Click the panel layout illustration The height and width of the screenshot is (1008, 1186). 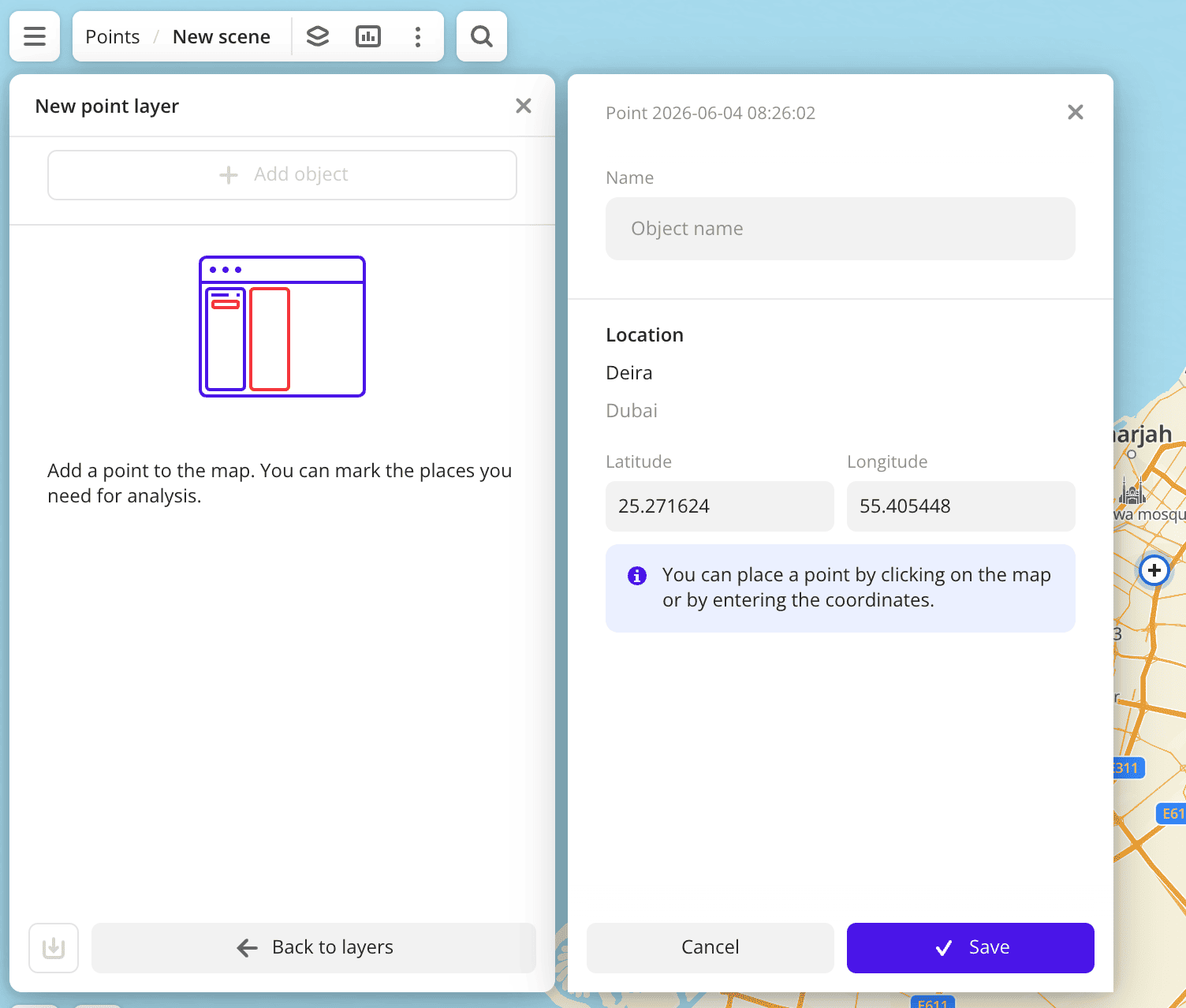coord(282,327)
